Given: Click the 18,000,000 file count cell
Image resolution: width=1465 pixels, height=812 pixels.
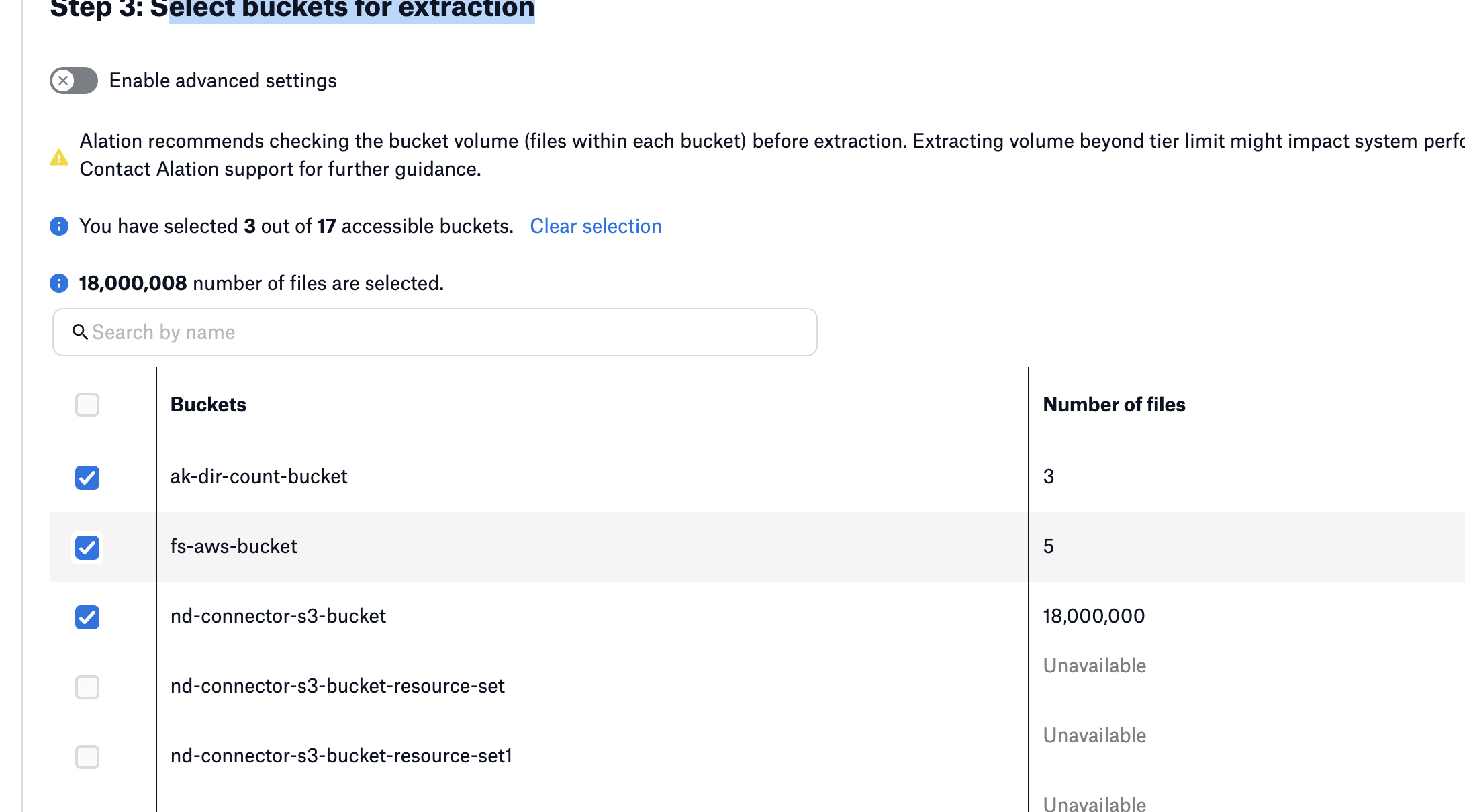Looking at the screenshot, I should point(1094,616).
